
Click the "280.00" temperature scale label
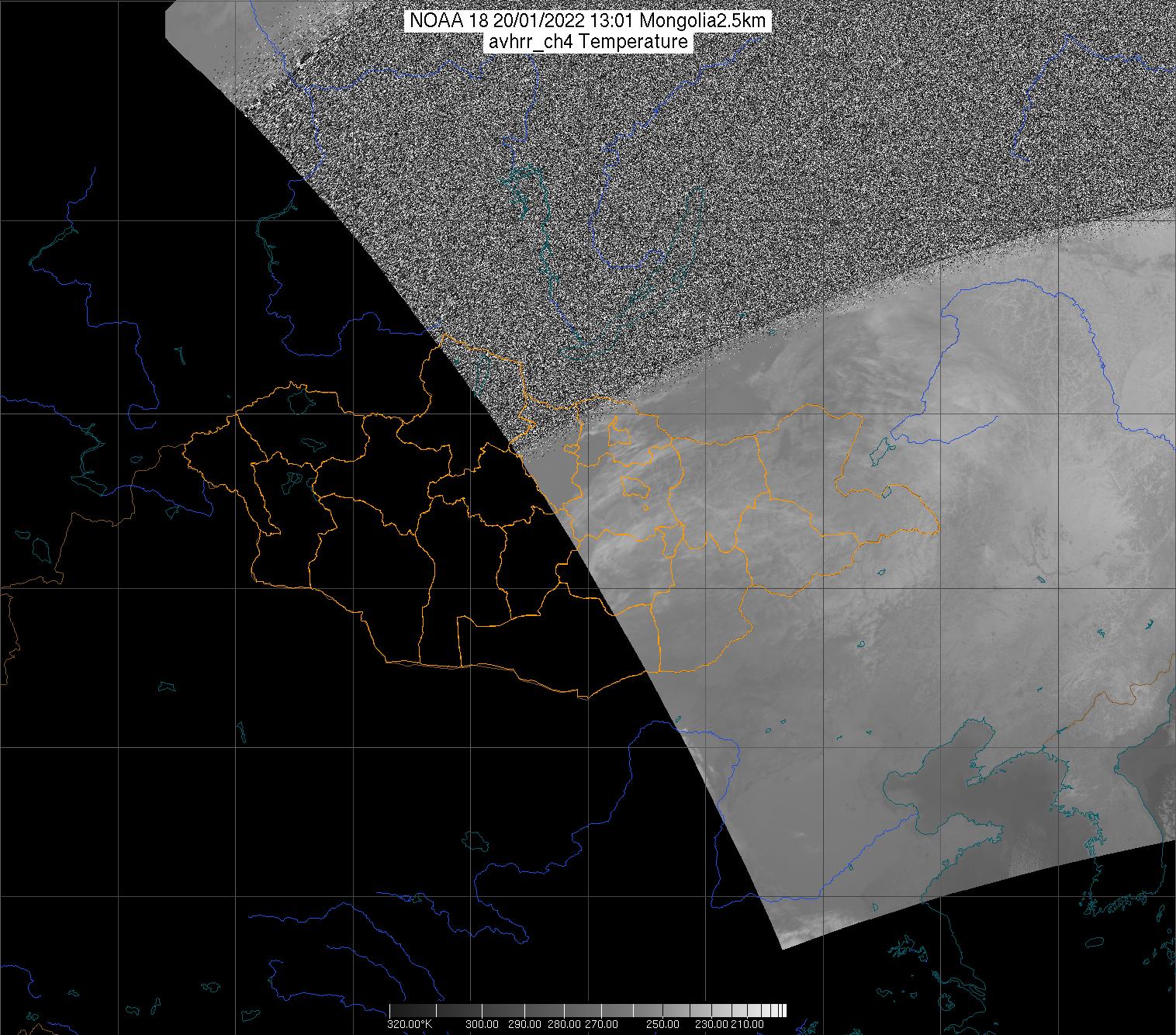tap(566, 1025)
